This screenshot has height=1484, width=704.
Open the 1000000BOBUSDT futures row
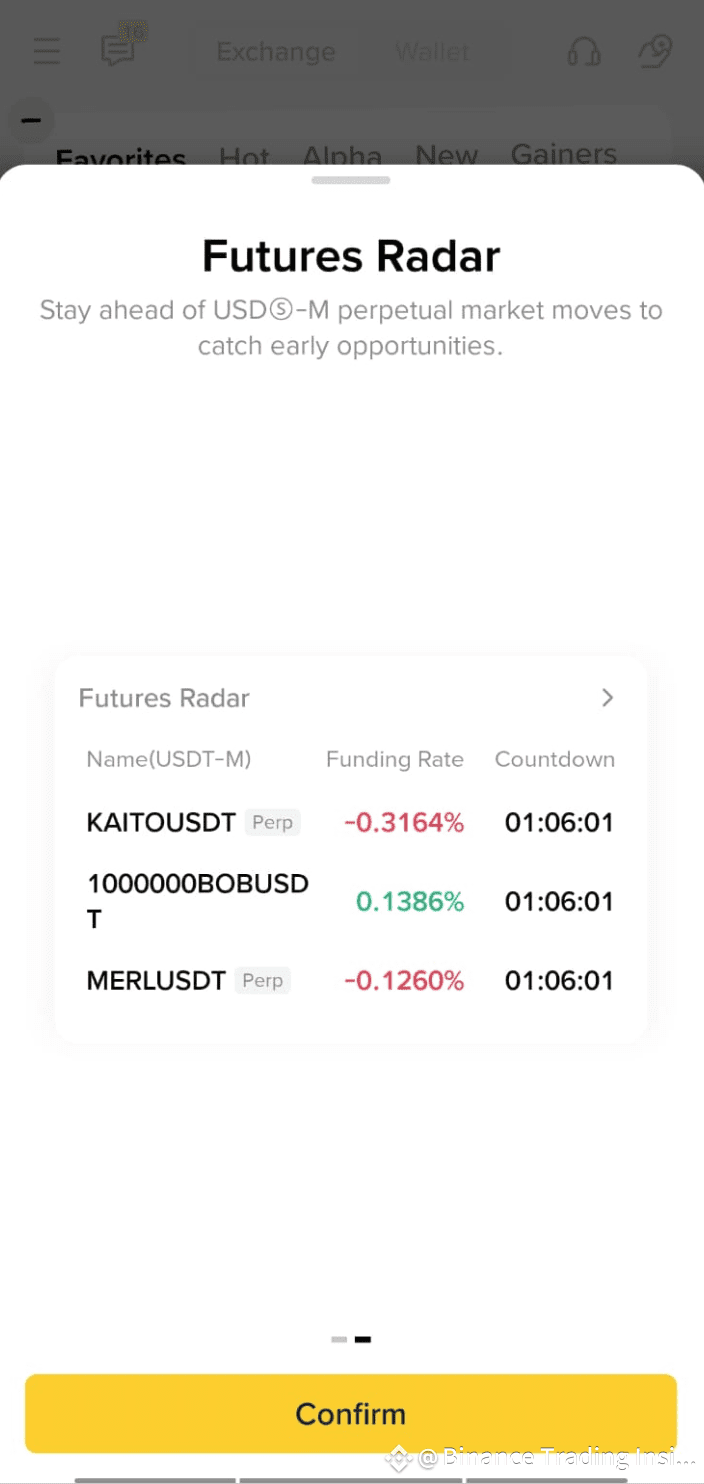pyautogui.click(x=197, y=901)
